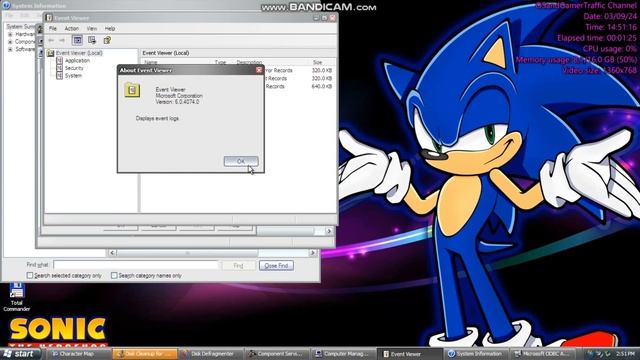Click the Event Viewer (Local) folder icon
This screenshot has width=640, height=360.
51,53
